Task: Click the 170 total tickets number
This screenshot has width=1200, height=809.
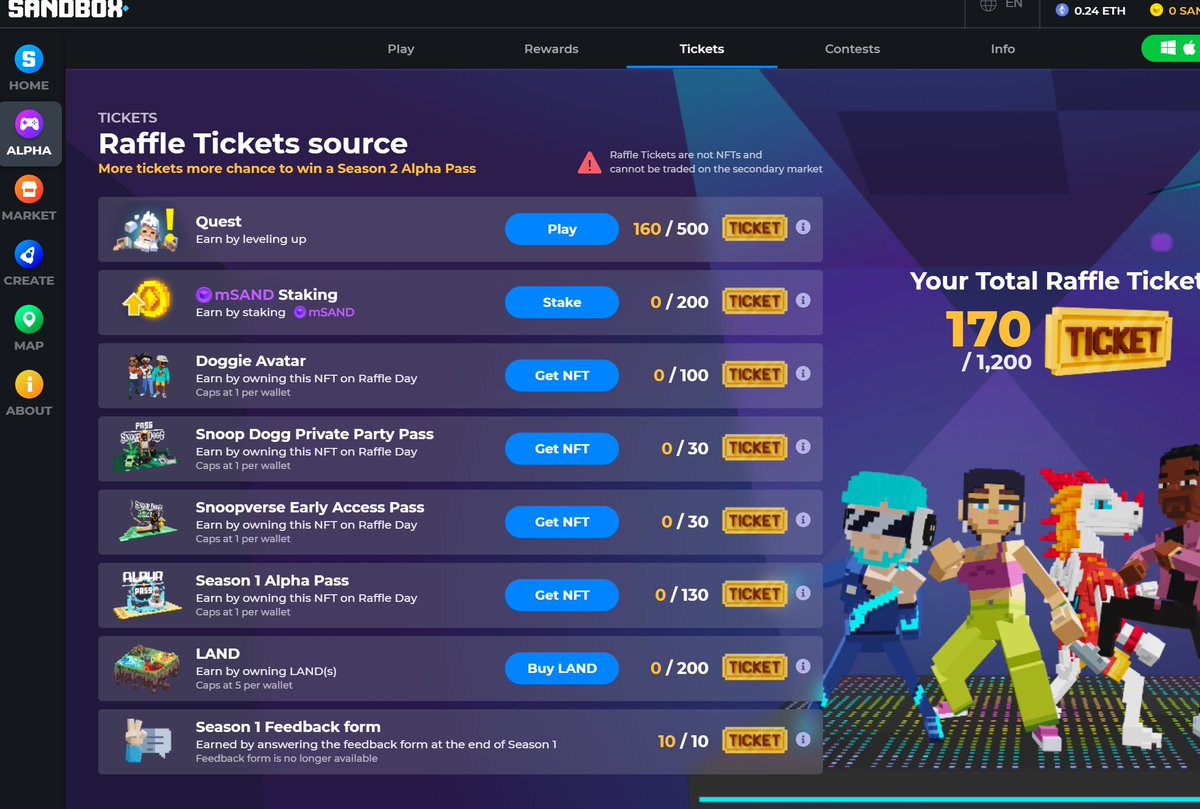Action: tap(988, 329)
